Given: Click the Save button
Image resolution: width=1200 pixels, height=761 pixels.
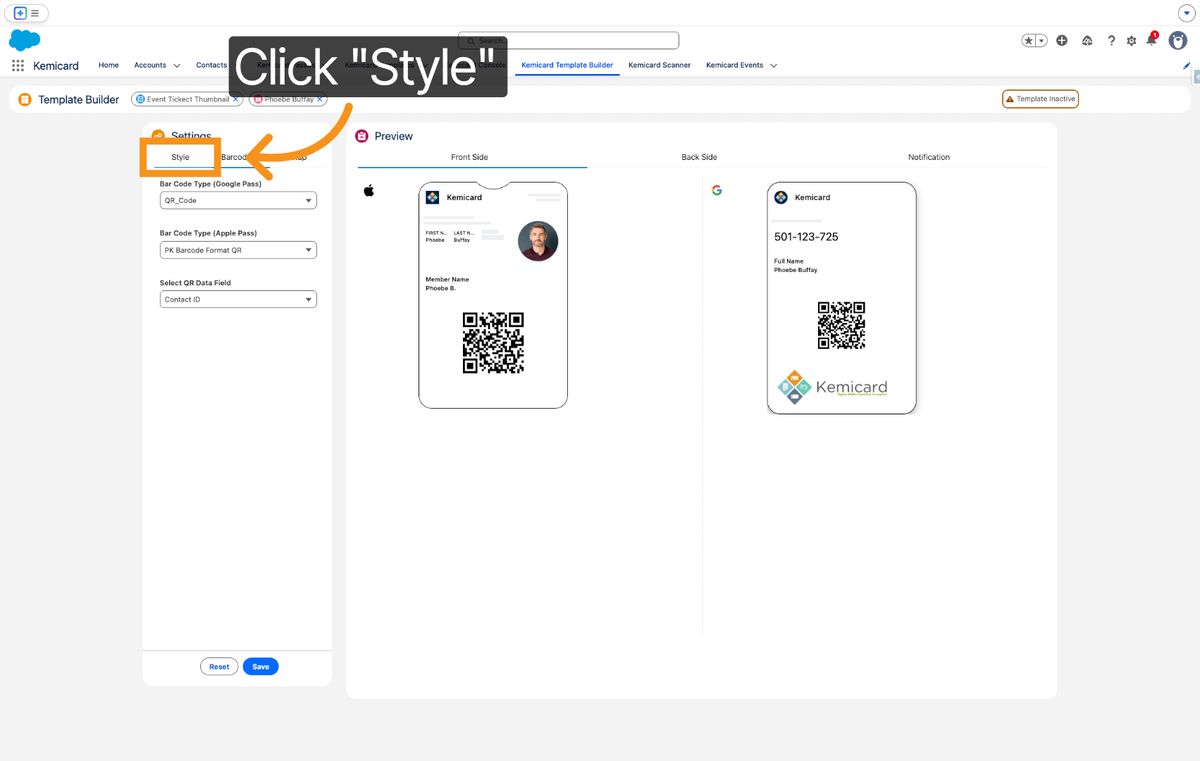Looking at the screenshot, I should click(260, 666).
